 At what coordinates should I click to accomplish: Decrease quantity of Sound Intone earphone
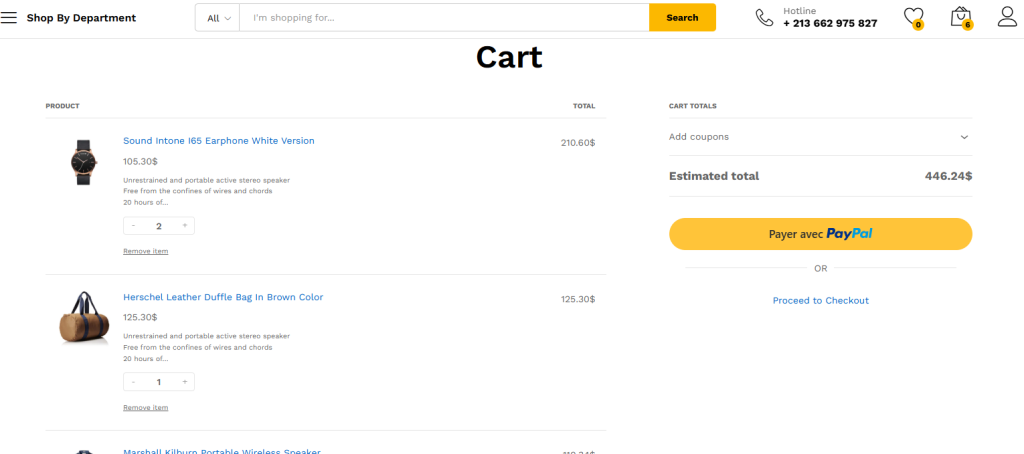click(x=133, y=226)
